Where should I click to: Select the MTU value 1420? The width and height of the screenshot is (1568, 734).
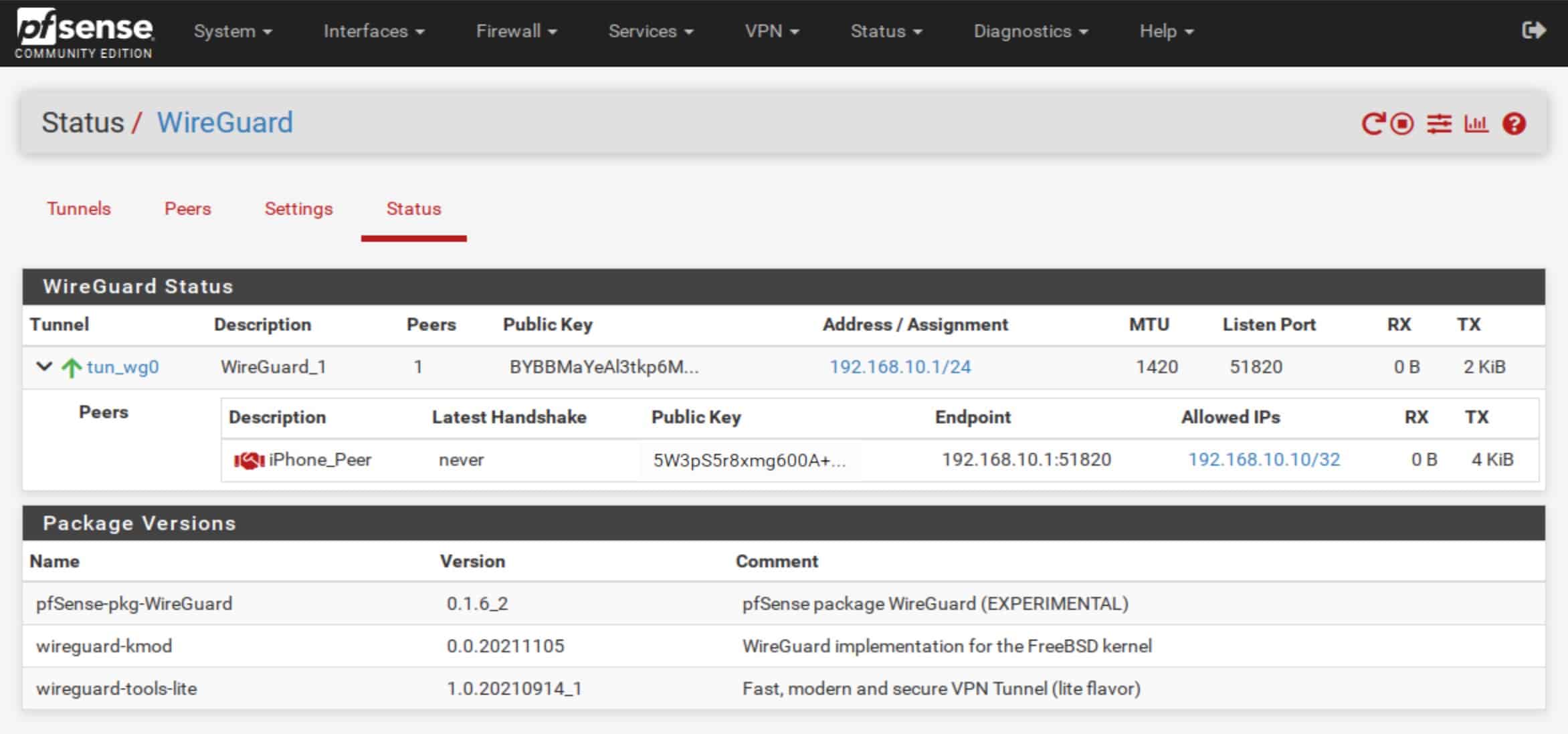click(x=1157, y=367)
